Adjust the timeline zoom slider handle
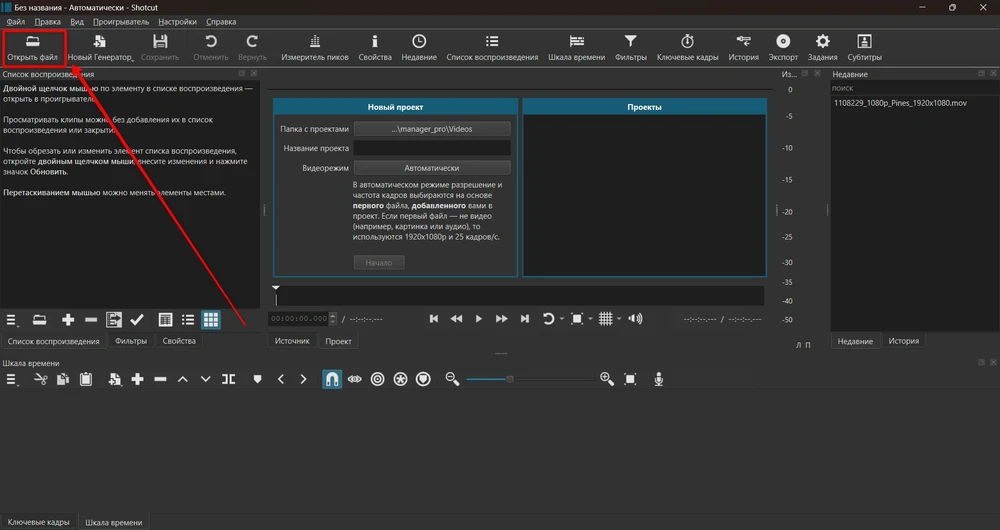The height and width of the screenshot is (530, 1000). [510, 379]
